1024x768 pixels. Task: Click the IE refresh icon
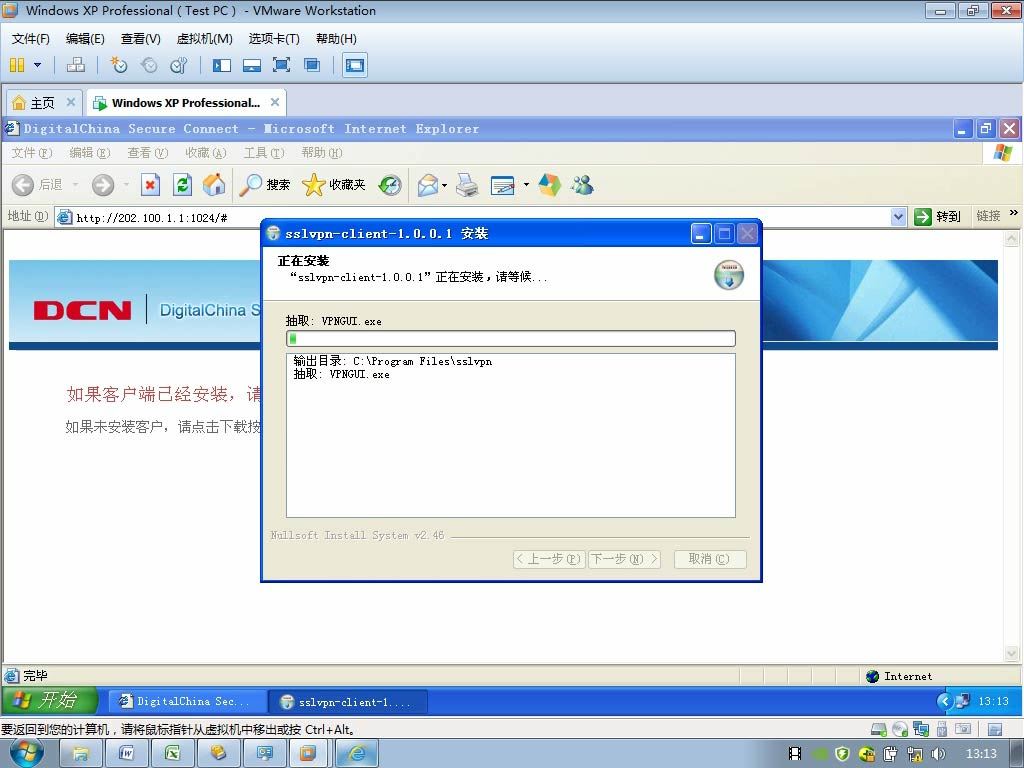(182, 185)
